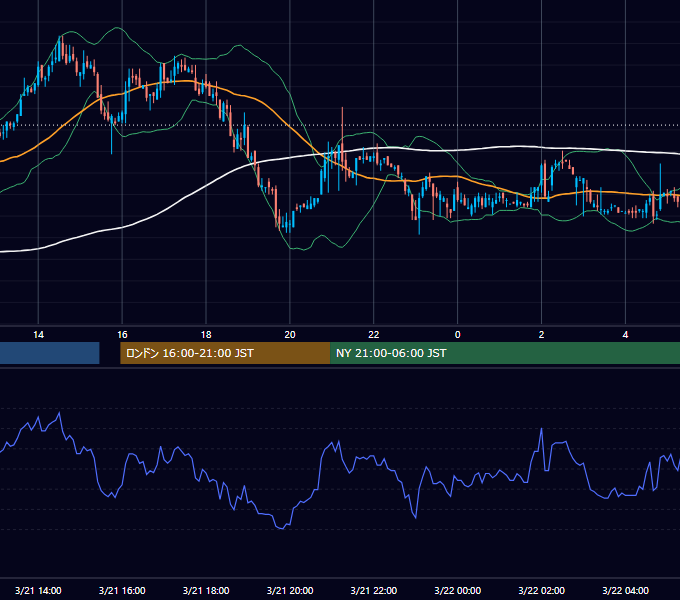
Task: Click the '22' time axis label
Action: [373, 335]
